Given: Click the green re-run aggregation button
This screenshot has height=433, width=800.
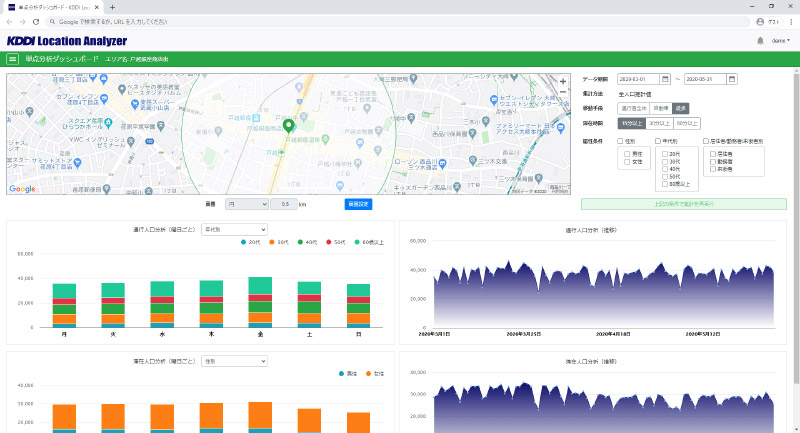Looking at the screenshot, I should 684,204.
